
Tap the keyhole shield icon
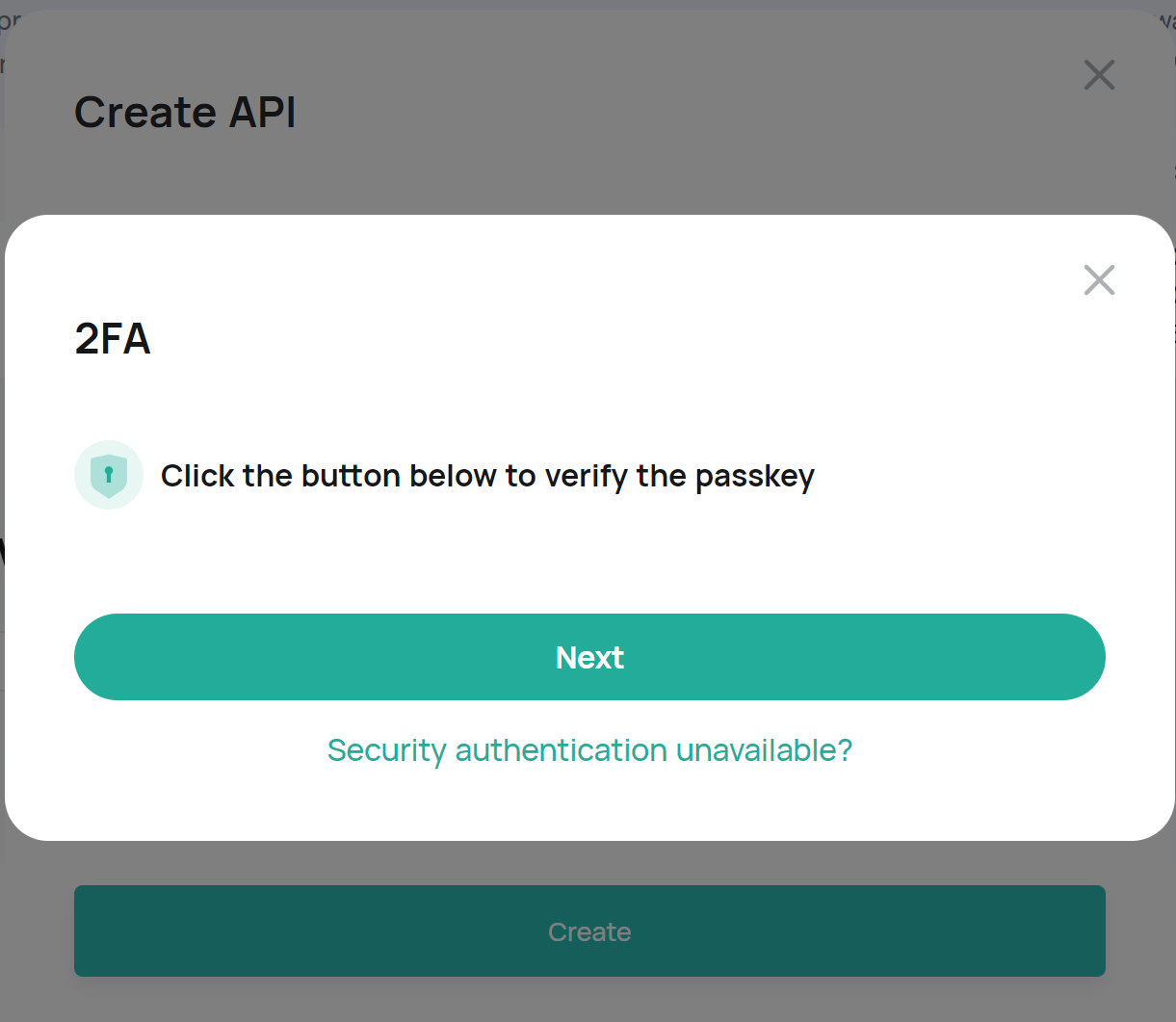click(109, 475)
